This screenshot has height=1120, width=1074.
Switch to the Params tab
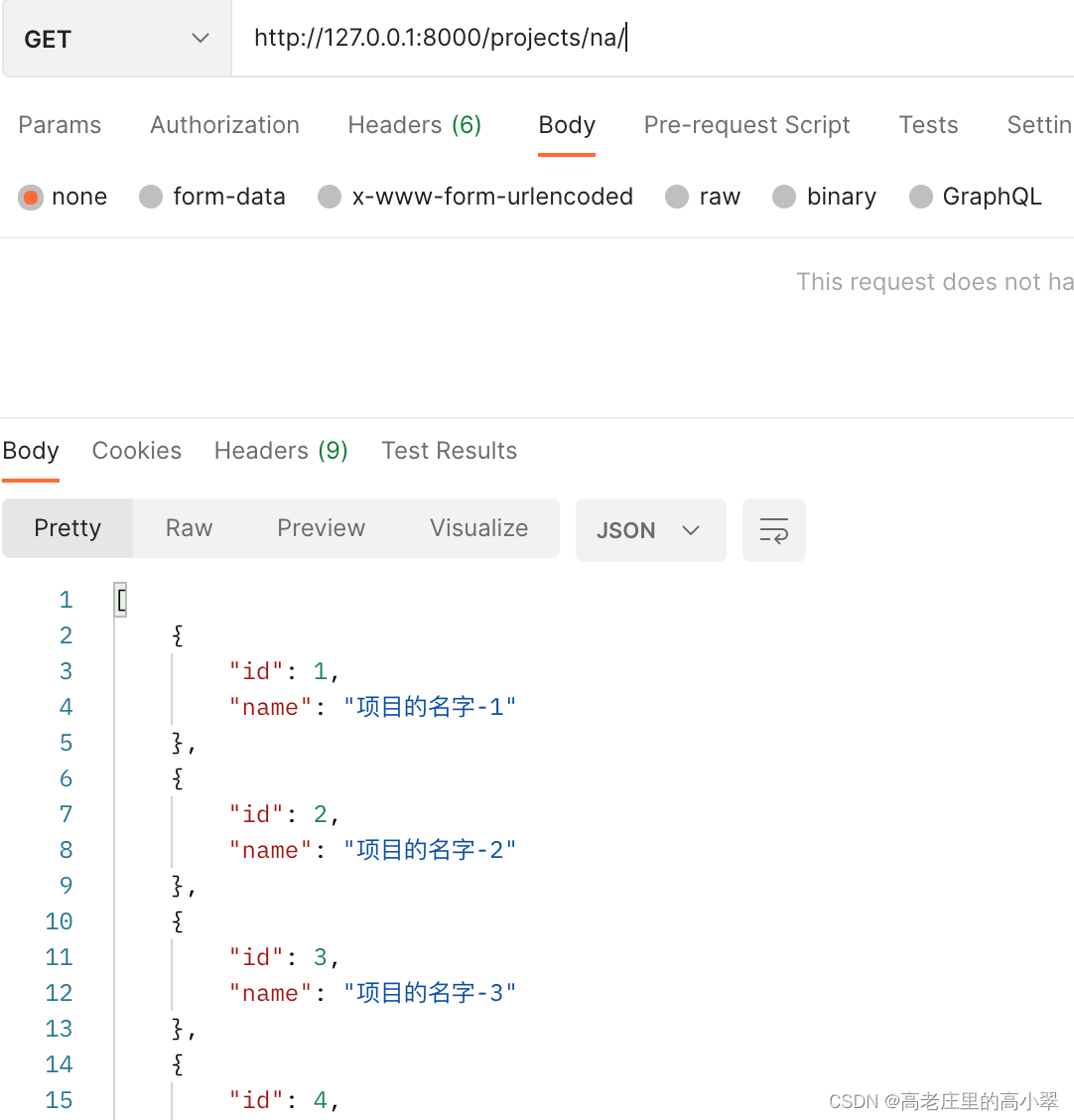click(60, 125)
